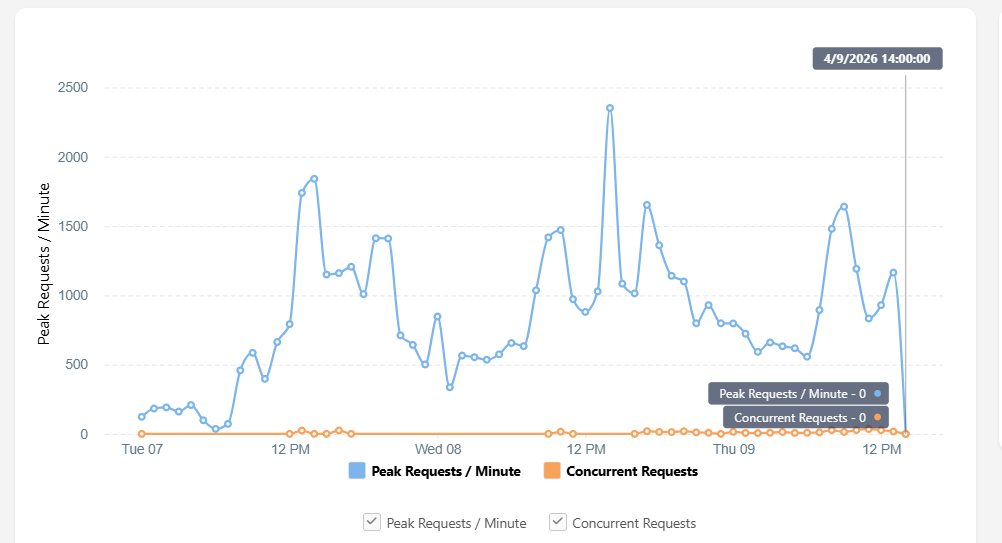Click the highest blue data point near 2350
The width and height of the screenshot is (1002, 543).
[610, 108]
